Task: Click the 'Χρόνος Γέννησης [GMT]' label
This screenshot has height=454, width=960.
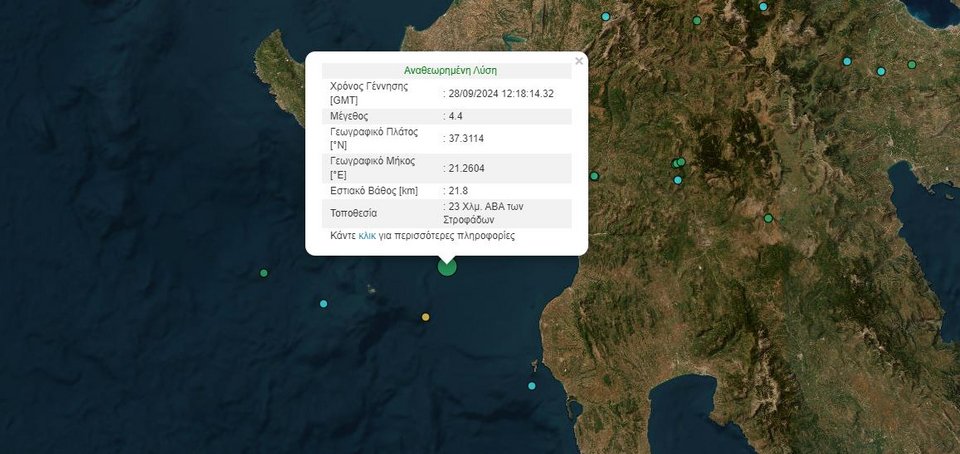Action: [369, 94]
